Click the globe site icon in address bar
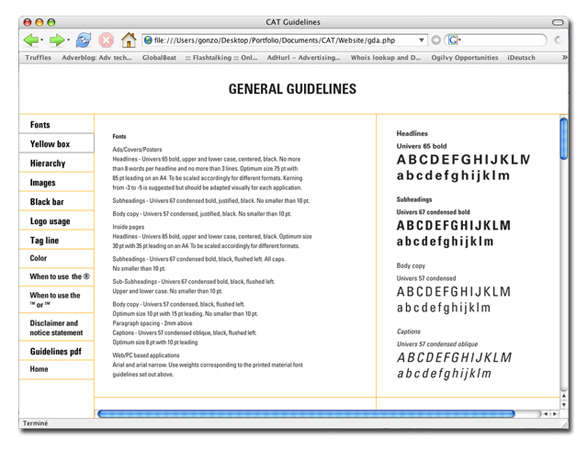The image size is (588, 450). coord(148,40)
